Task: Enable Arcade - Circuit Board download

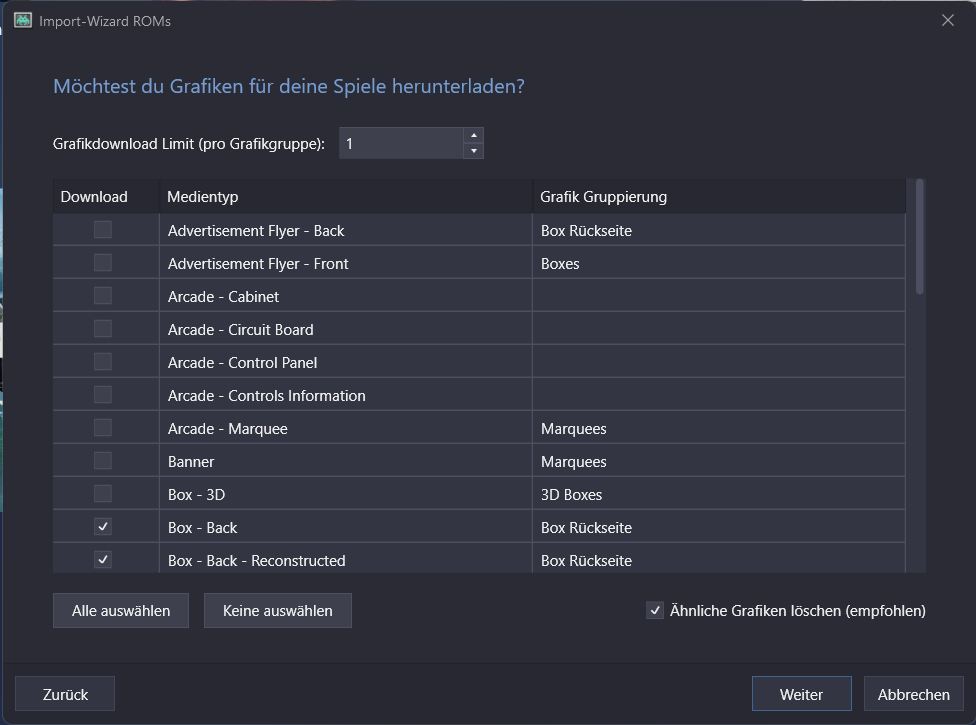Action: pos(103,329)
